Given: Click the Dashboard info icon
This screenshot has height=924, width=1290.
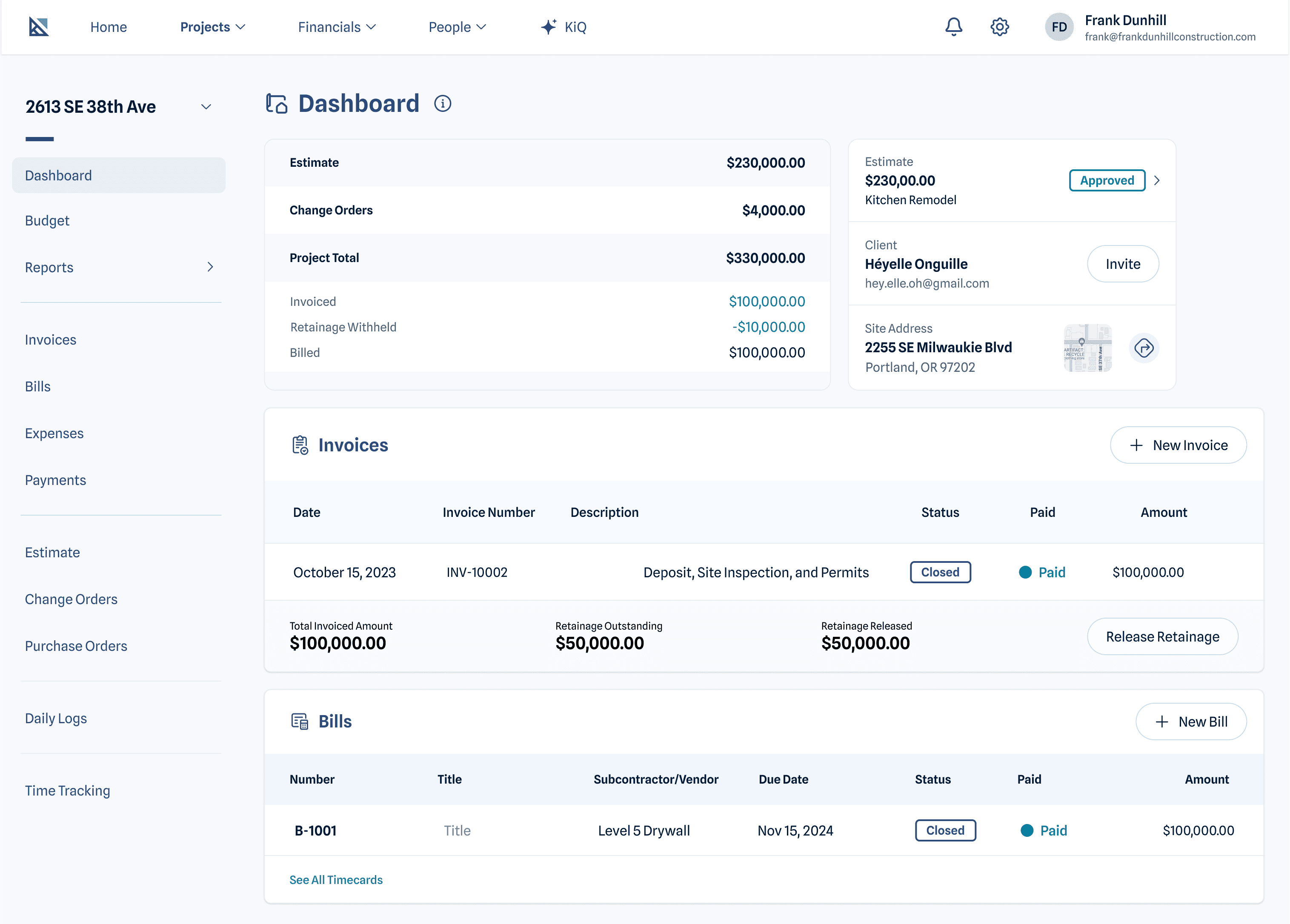Looking at the screenshot, I should [x=443, y=103].
